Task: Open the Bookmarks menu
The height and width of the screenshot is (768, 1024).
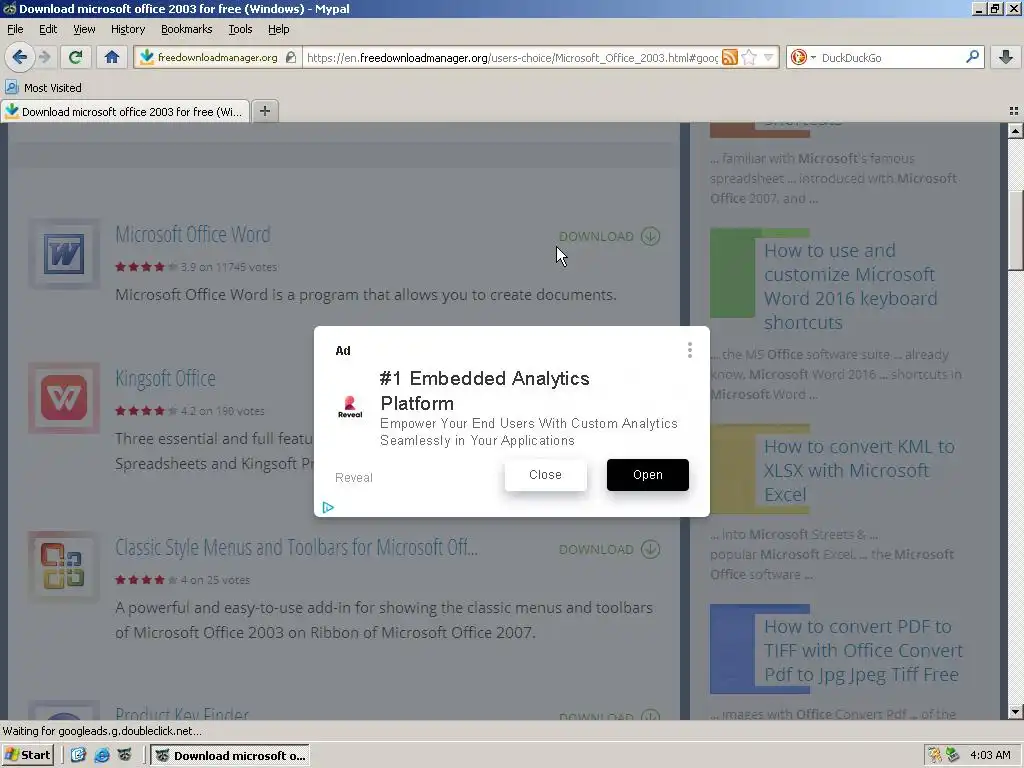Action: 187,29
